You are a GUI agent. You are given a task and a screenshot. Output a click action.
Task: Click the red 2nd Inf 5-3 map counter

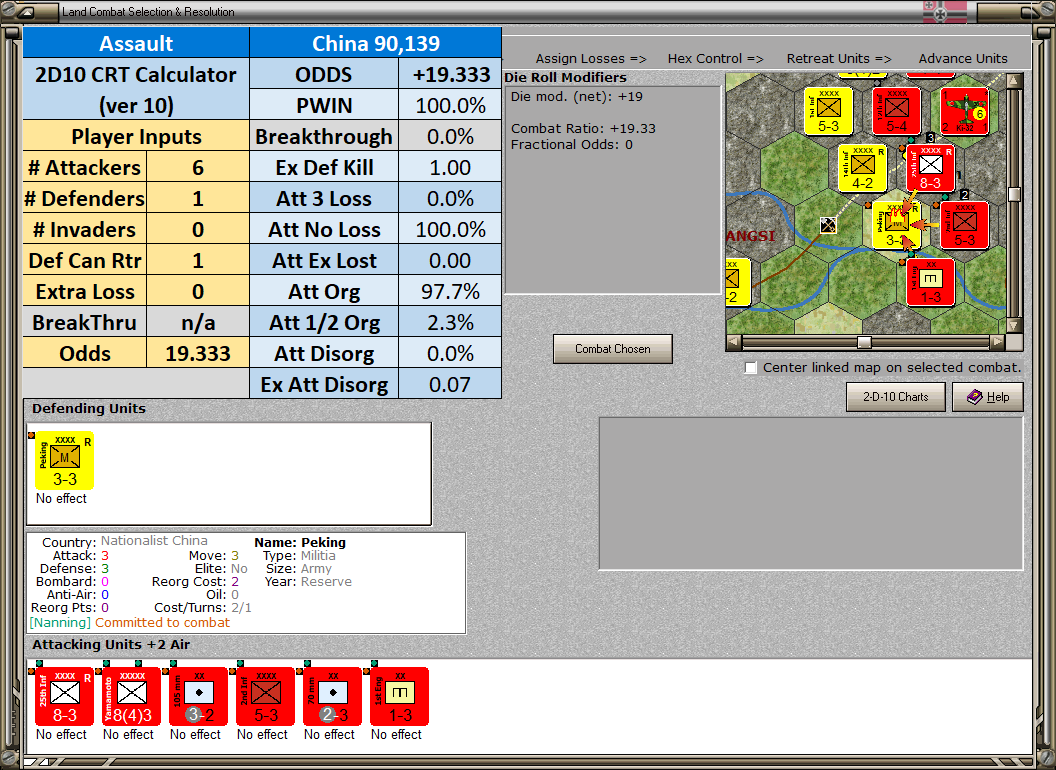[964, 225]
